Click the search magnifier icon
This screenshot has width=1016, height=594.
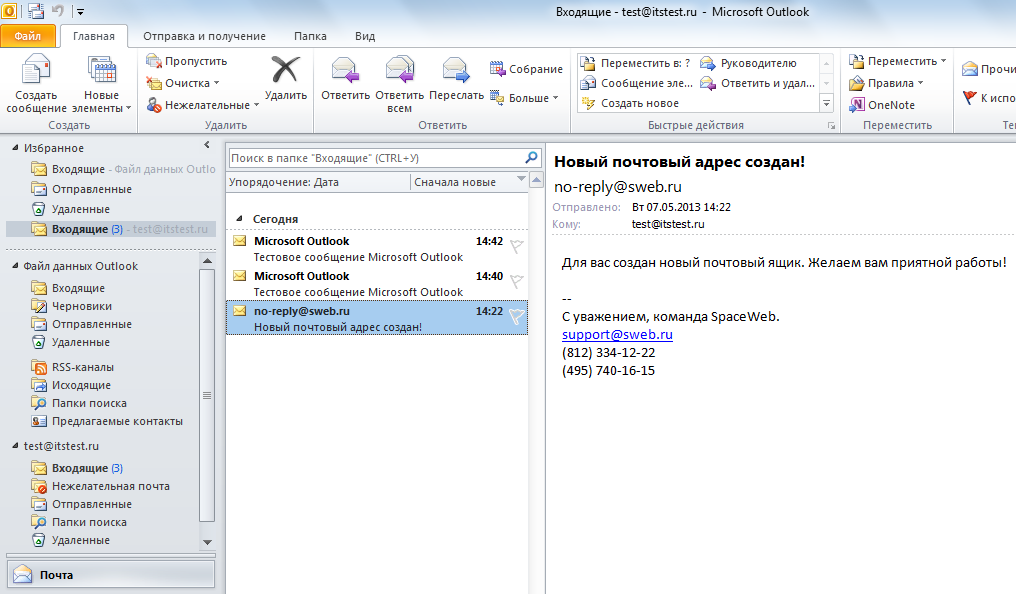531,157
